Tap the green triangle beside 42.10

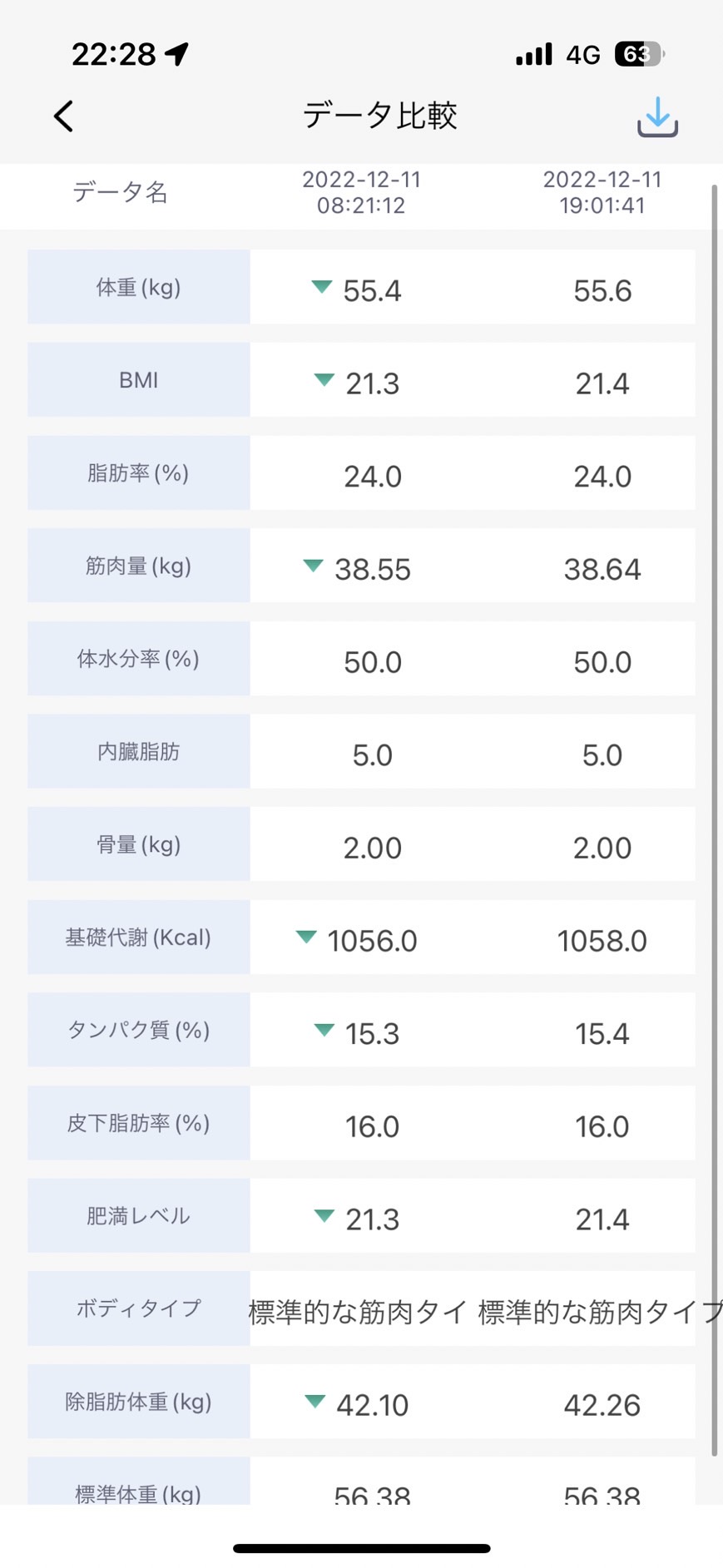point(314,1401)
